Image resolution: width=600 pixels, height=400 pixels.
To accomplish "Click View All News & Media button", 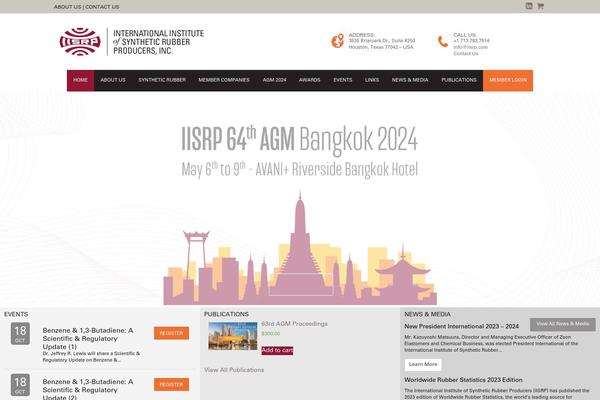I will 562,324.
